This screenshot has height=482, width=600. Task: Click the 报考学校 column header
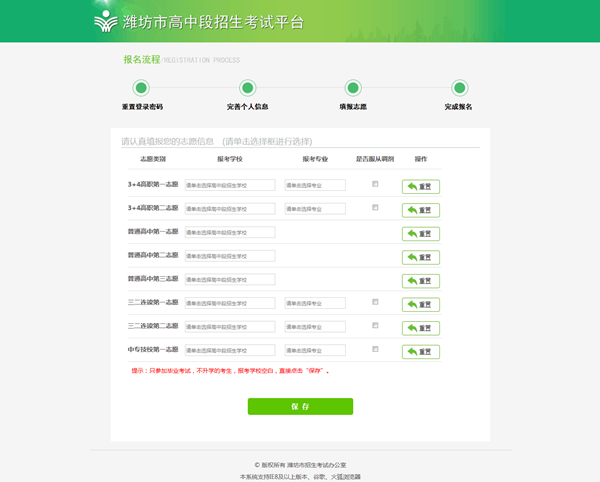[229, 159]
